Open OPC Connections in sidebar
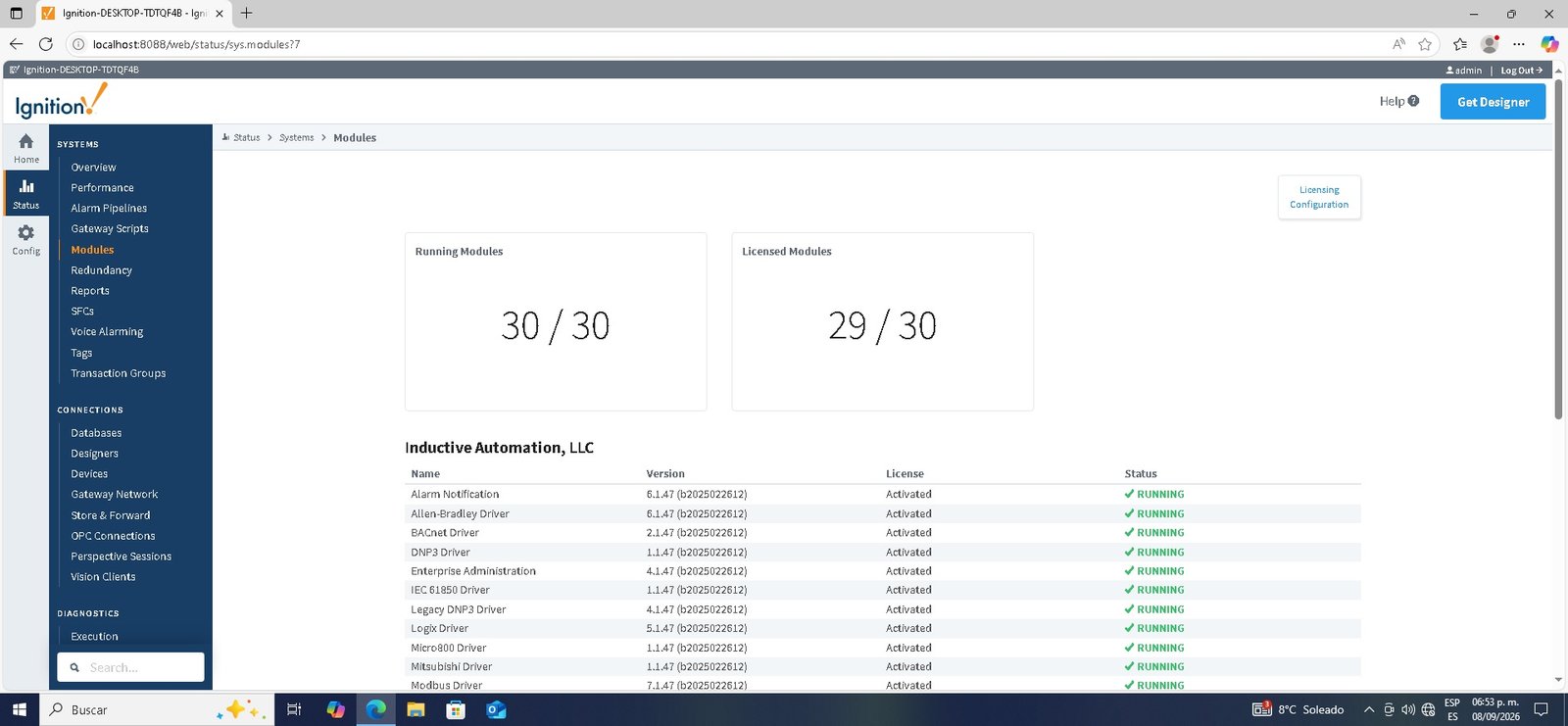This screenshot has height=726, width=1568. (x=113, y=536)
